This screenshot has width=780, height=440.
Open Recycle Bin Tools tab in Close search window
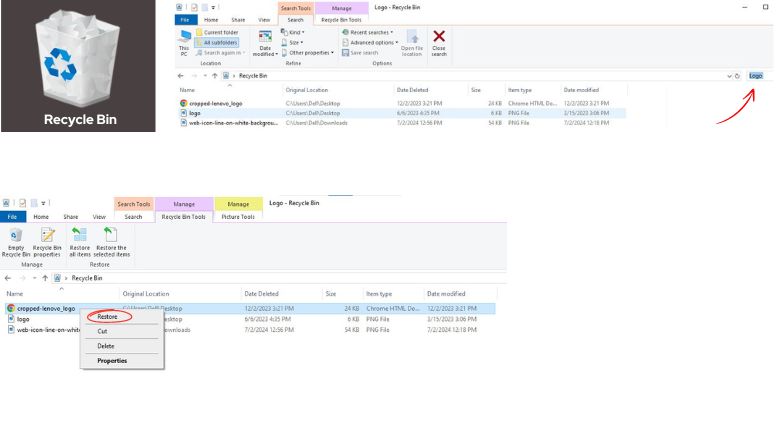341,20
